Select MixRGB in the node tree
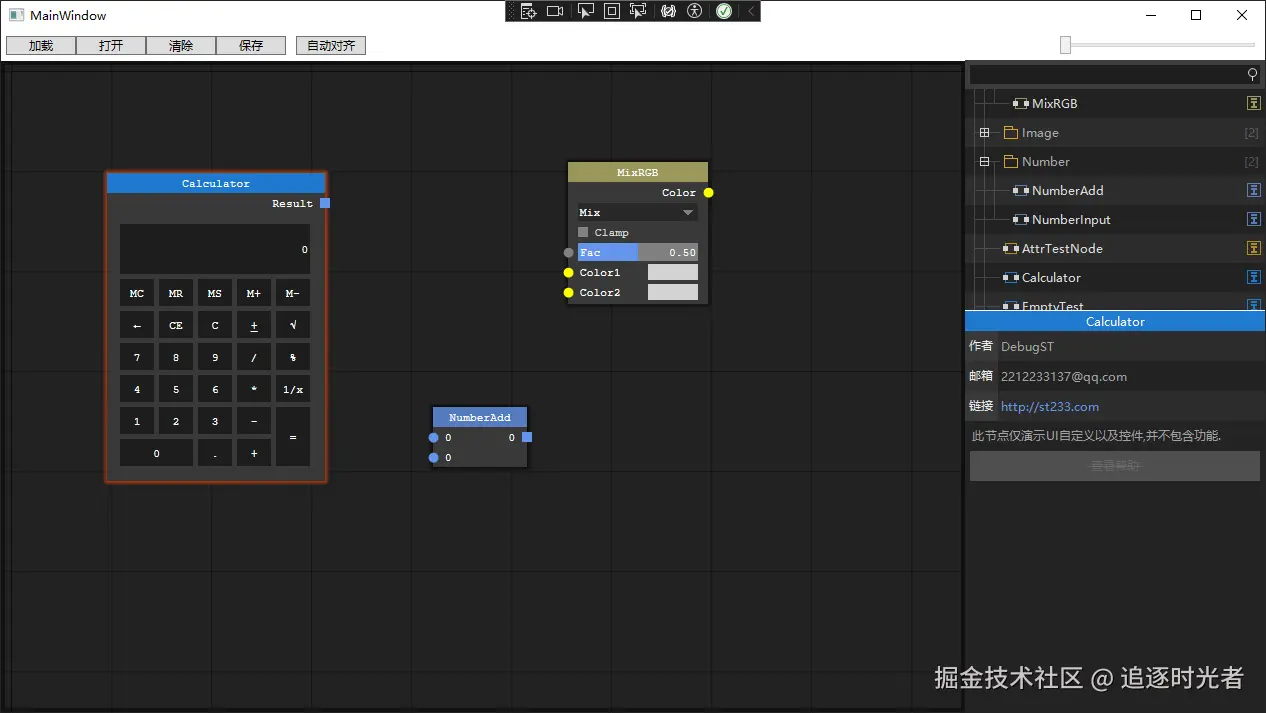The image size is (1266, 713). pyautogui.click(x=1054, y=104)
